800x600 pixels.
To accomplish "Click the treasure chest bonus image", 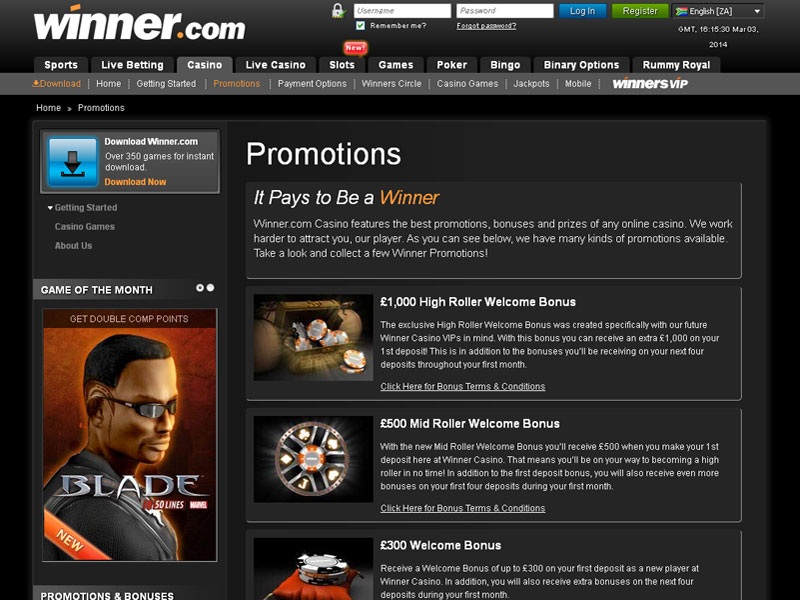I will (313, 337).
